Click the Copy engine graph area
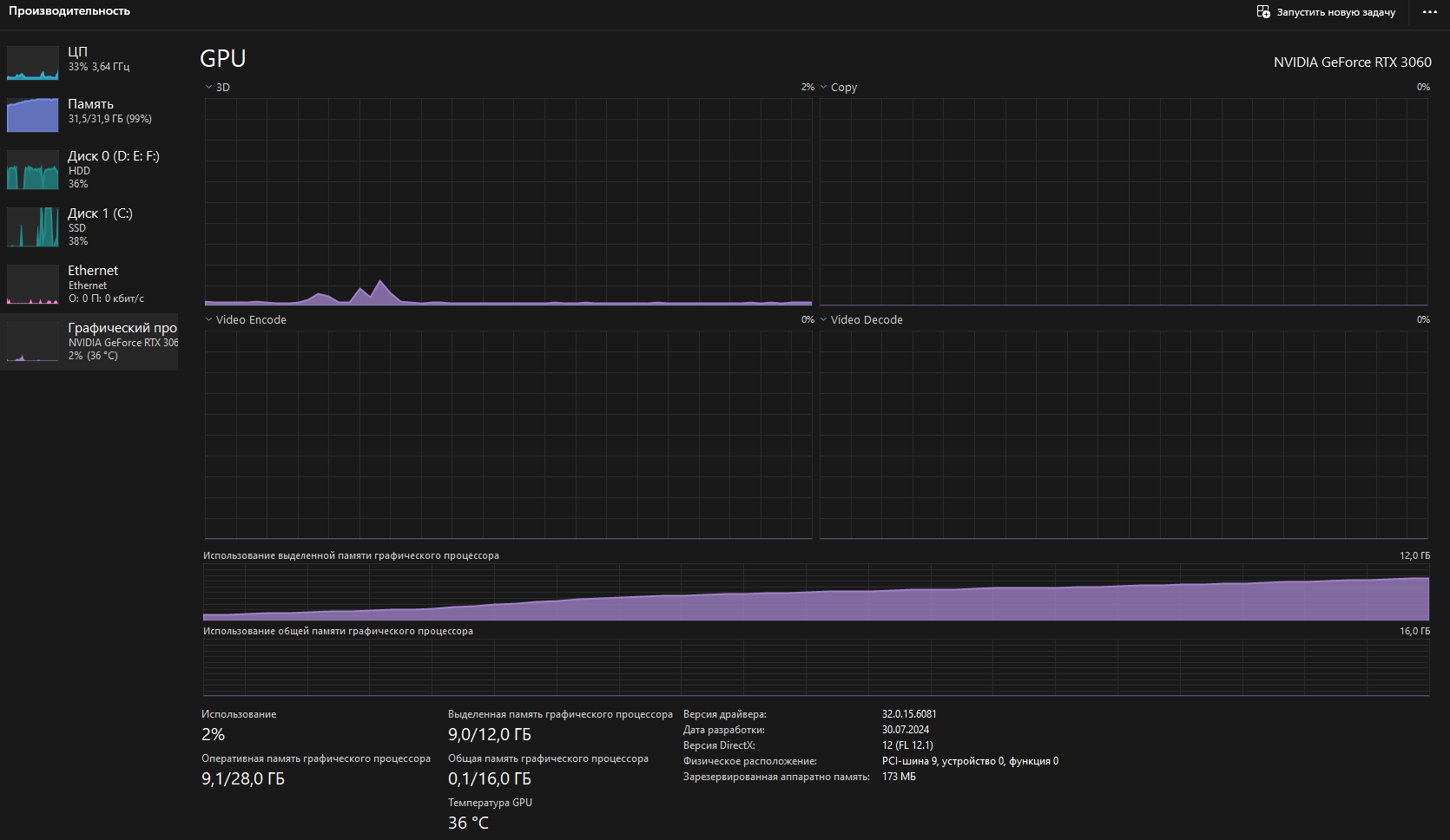The image size is (1450, 840). 1124,201
